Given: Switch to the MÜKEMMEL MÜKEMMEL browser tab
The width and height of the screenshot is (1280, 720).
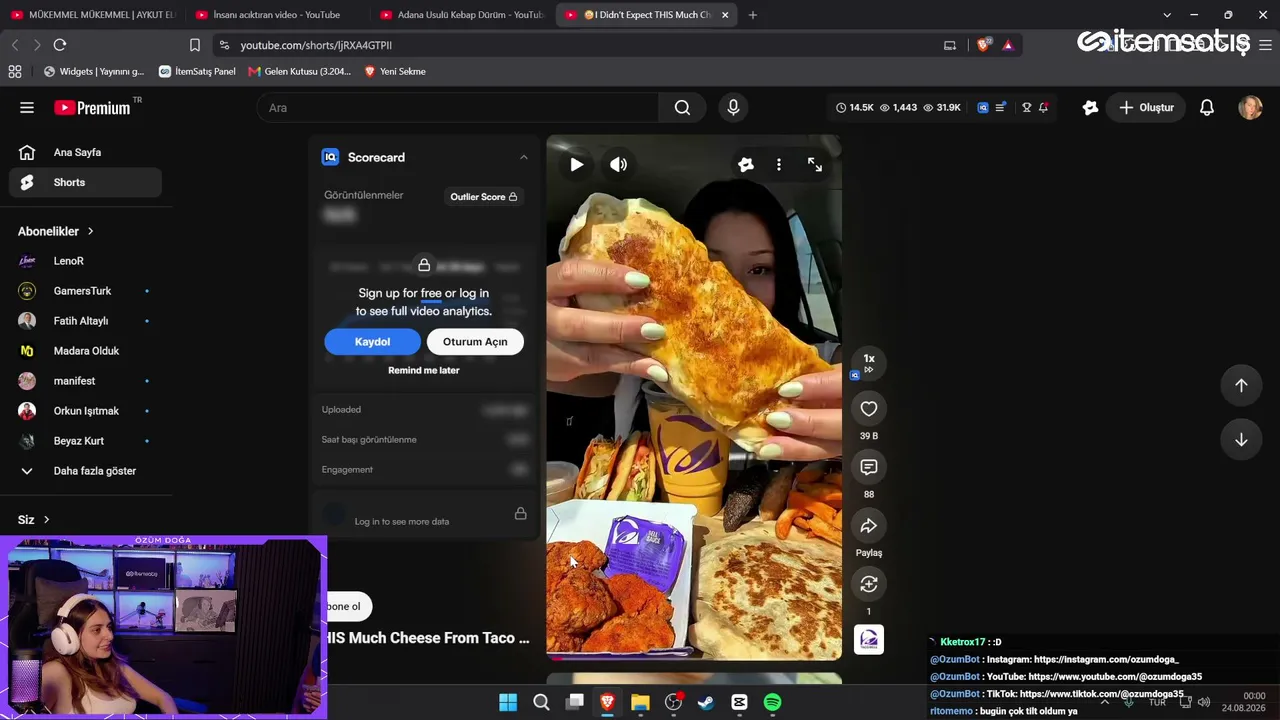Looking at the screenshot, I should [92, 15].
